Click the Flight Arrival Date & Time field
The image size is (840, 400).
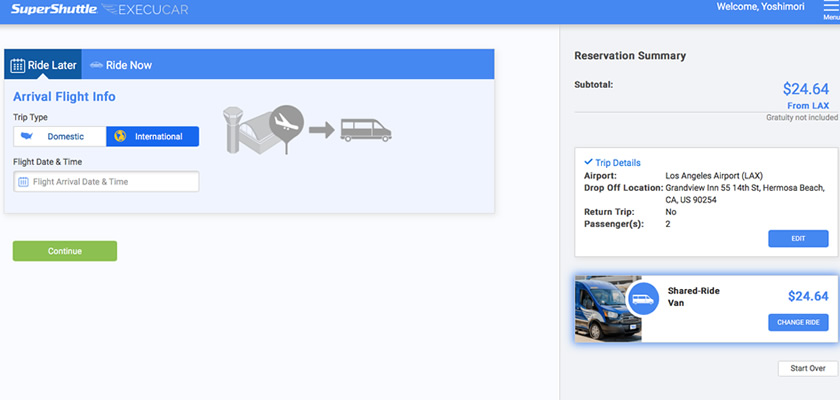pos(112,182)
